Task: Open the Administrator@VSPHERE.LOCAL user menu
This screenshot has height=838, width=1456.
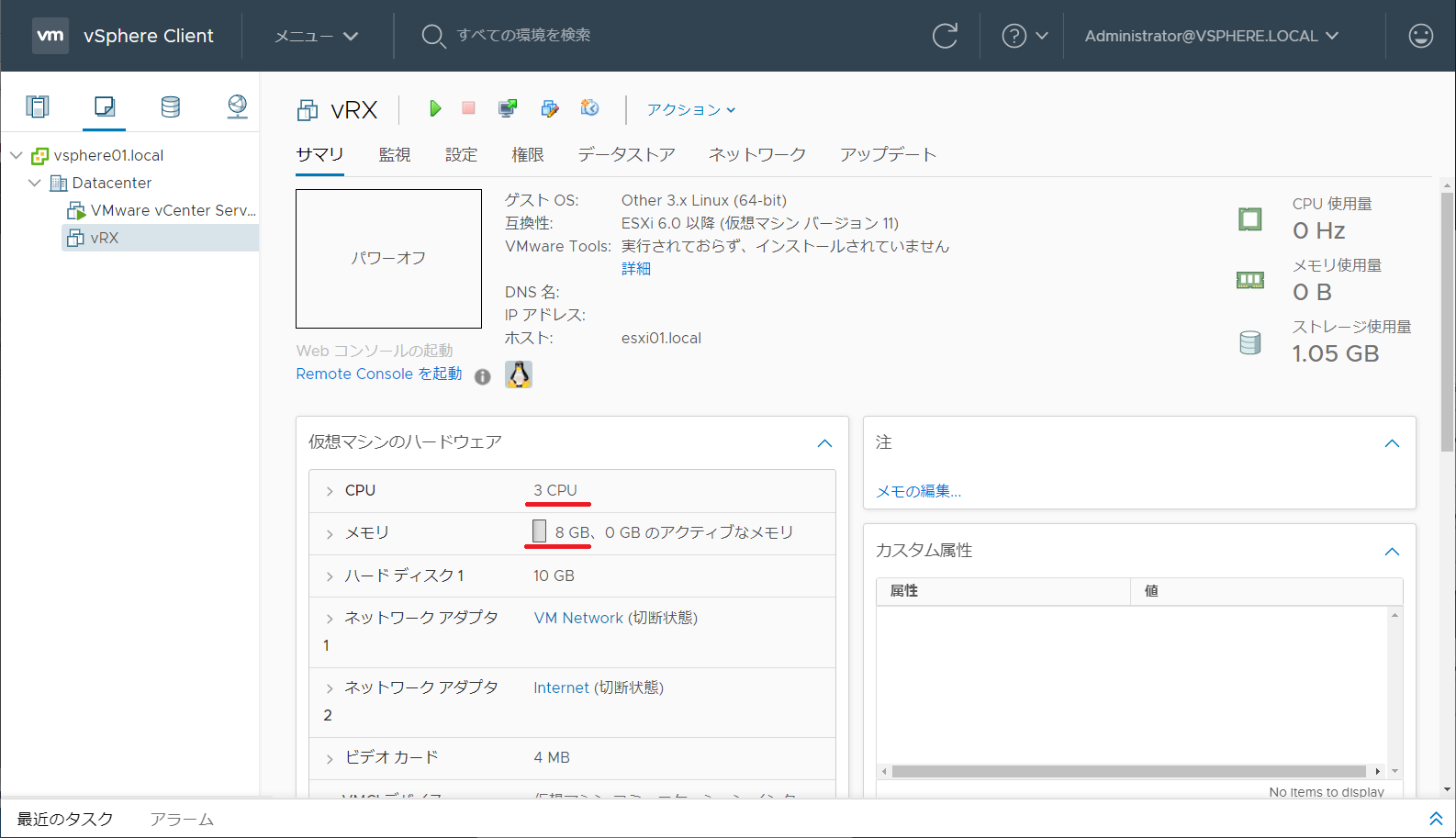Action: 1212,36
